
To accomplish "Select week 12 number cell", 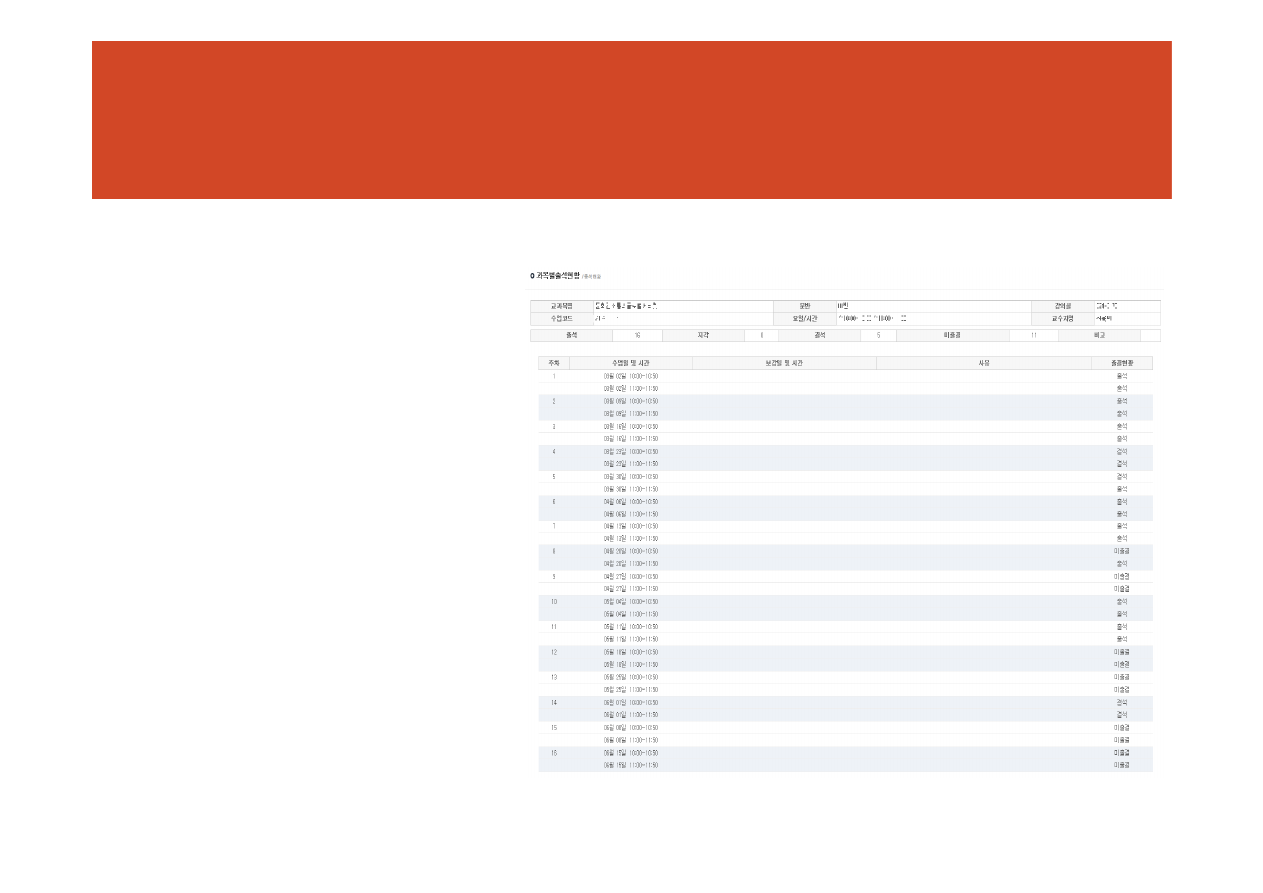I will [553, 652].
